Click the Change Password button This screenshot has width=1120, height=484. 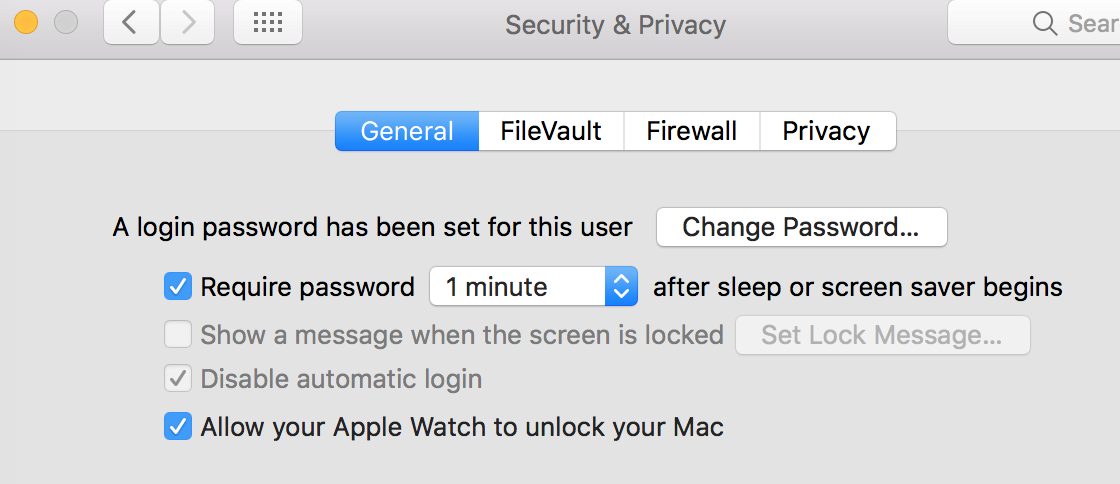pyautogui.click(x=801, y=227)
